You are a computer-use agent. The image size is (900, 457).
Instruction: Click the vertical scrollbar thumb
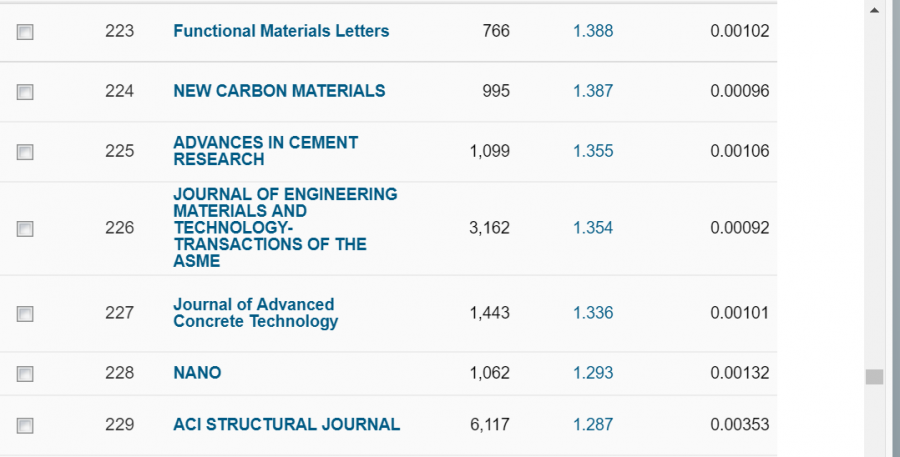click(x=875, y=377)
